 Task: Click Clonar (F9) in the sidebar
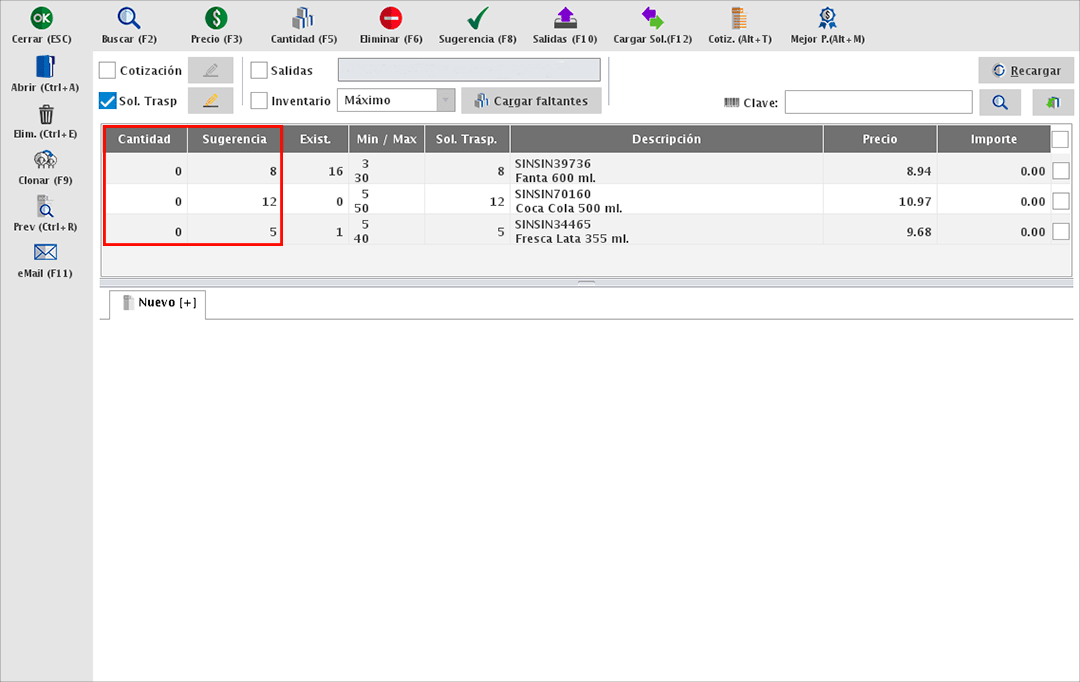pos(45,160)
